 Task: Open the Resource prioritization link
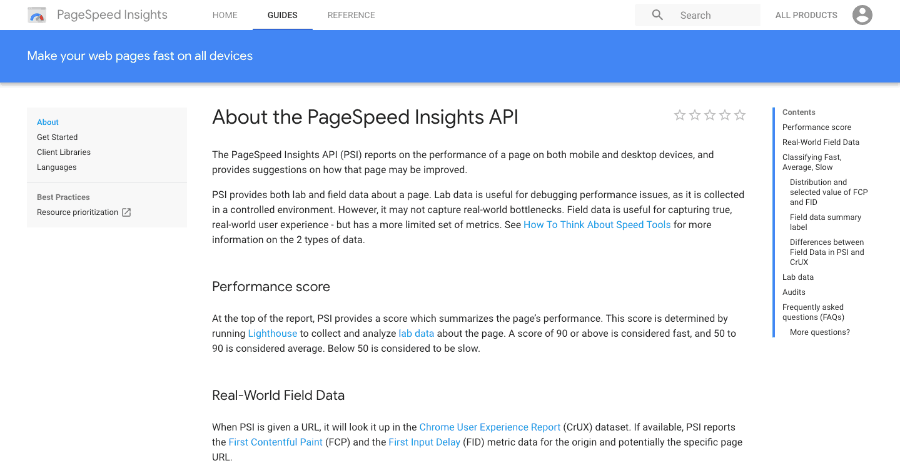pyautogui.click(x=77, y=212)
